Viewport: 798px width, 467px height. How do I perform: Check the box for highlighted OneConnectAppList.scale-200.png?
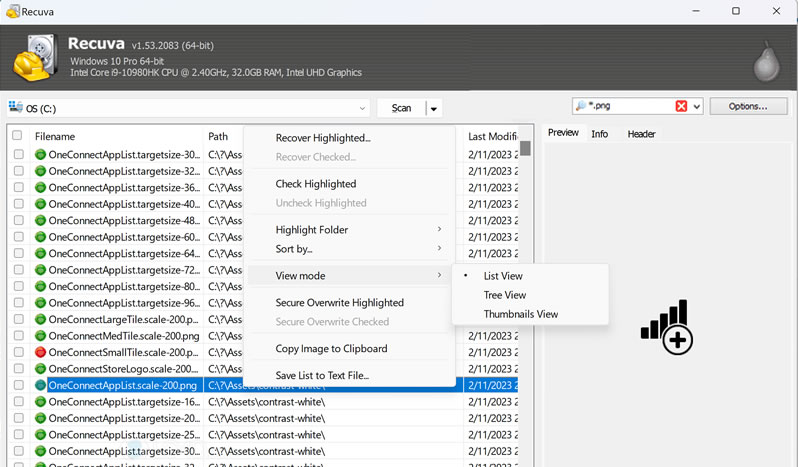point(19,385)
